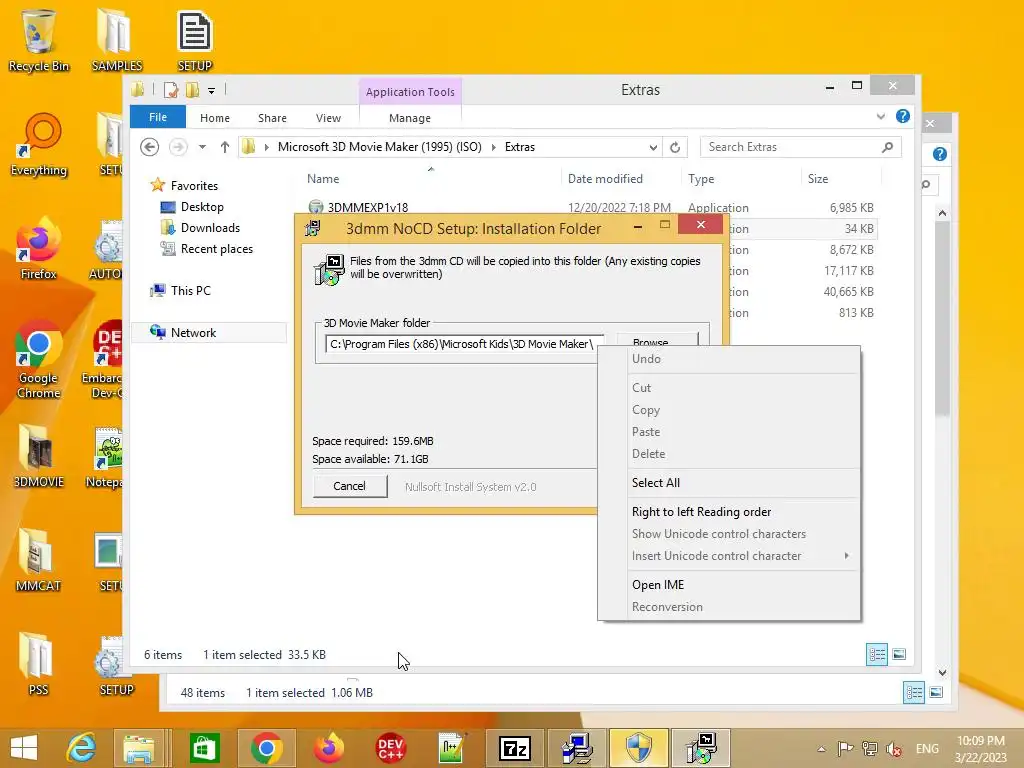The height and width of the screenshot is (768, 1024).
Task: Launch Firefox desktop shortcut
Action: [x=39, y=248]
